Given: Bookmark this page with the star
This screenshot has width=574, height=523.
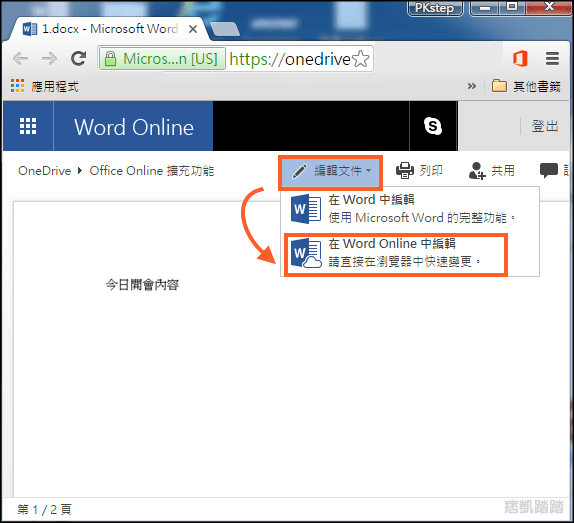Looking at the screenshot, I should pos(361,59).
